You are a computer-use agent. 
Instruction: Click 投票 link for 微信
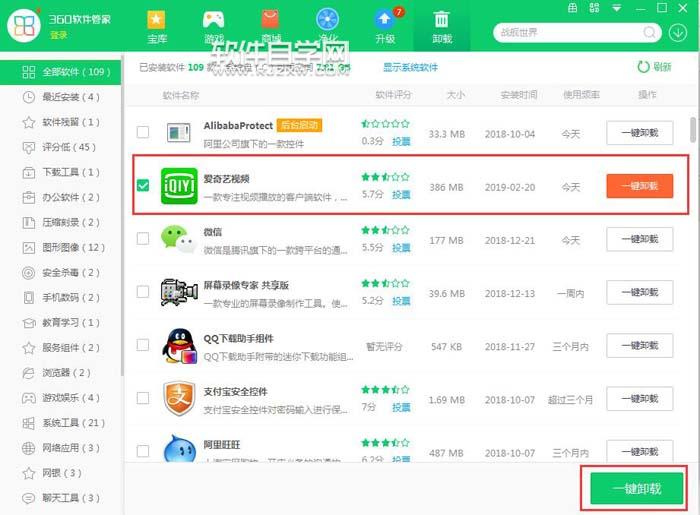pos(401,248)
